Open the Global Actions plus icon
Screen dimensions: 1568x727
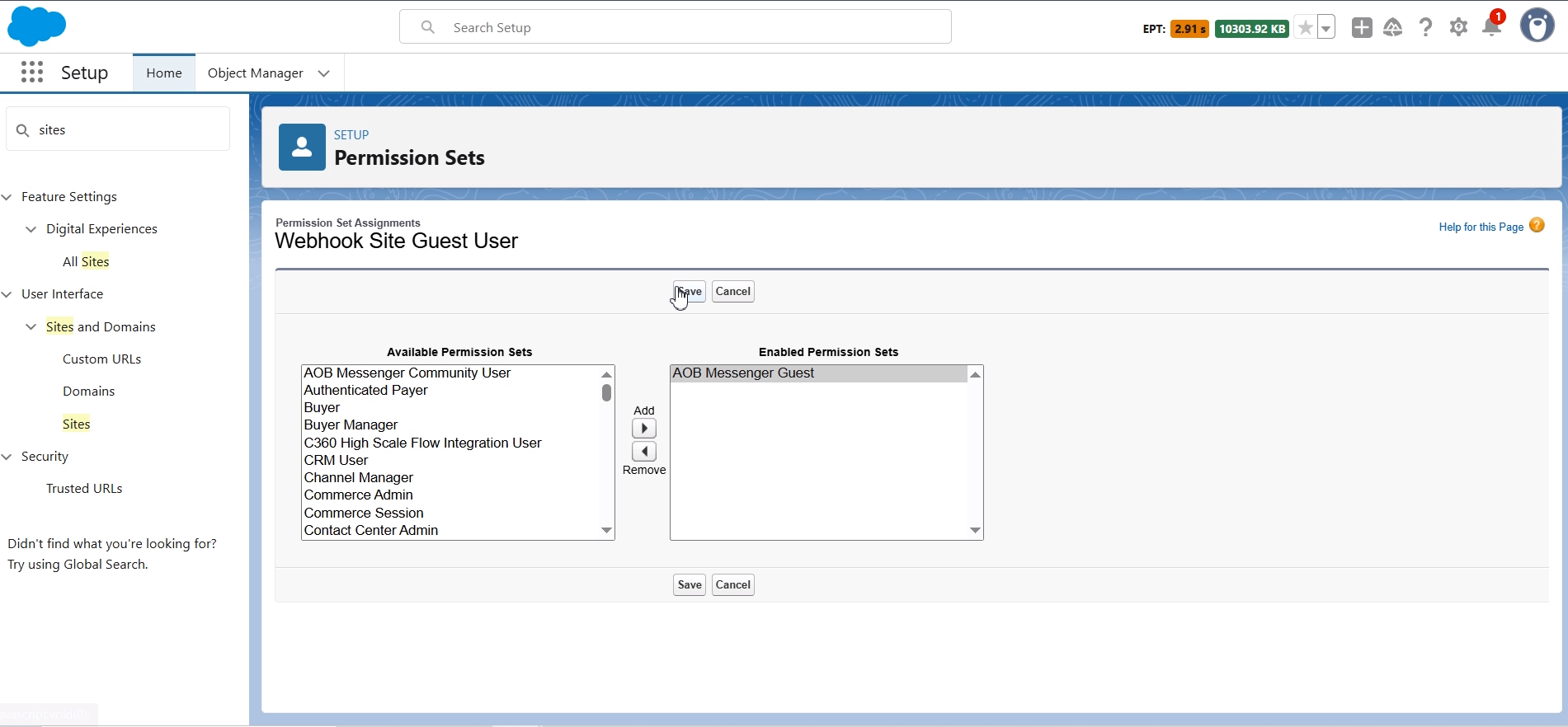tap(1362, 27)
